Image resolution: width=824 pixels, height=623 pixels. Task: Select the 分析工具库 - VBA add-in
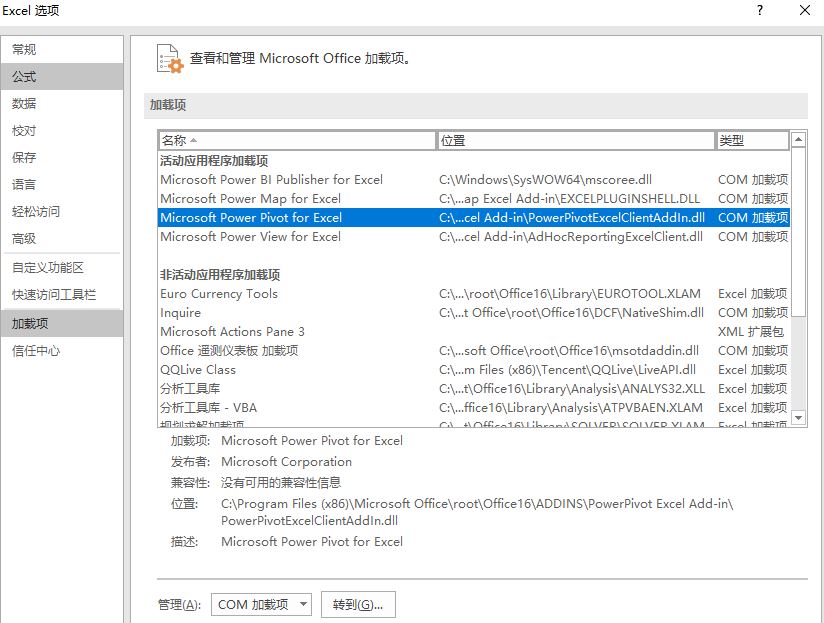point(473,408)
